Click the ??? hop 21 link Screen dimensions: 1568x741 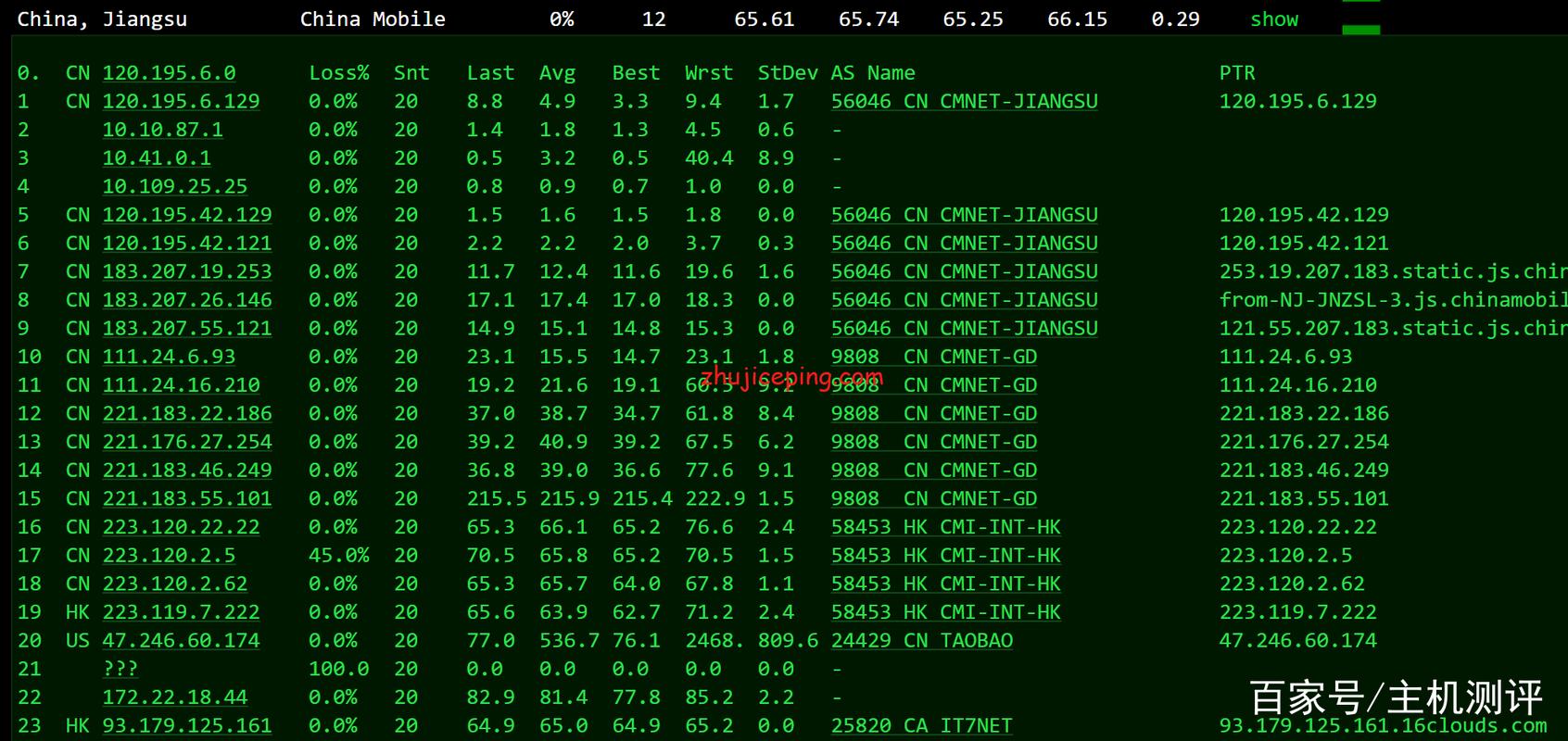(x=120, y=669)
